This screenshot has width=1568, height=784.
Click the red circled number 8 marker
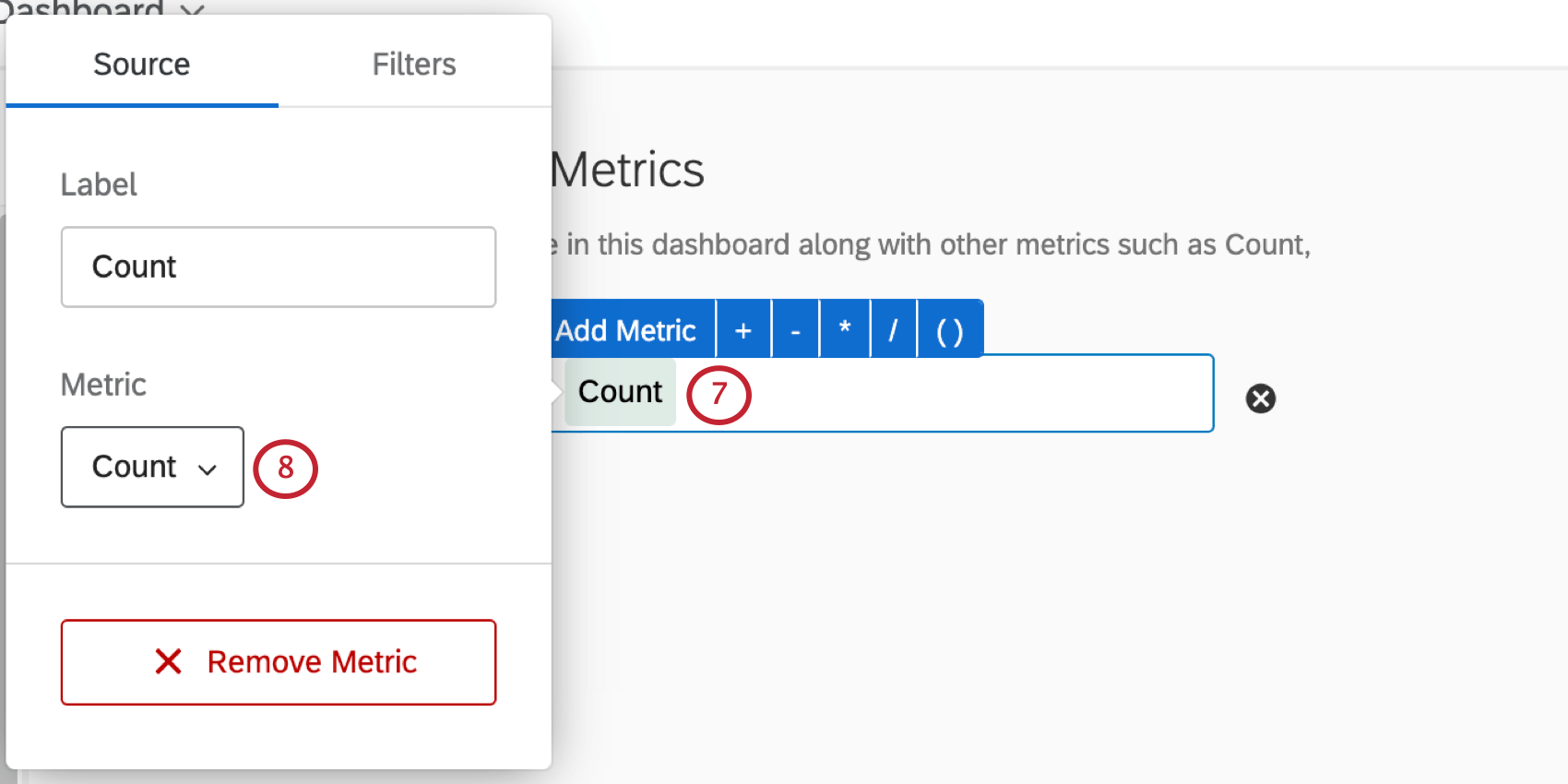(285, 469)
